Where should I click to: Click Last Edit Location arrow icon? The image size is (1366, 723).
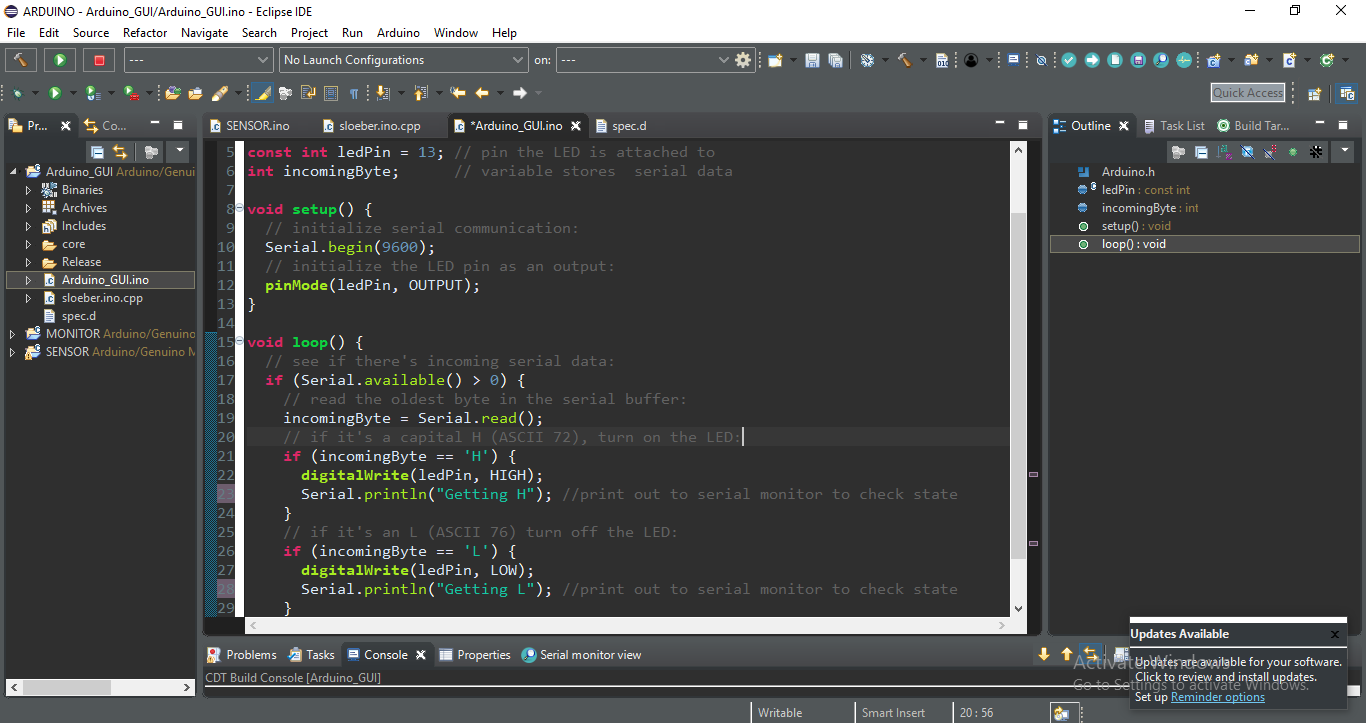457,93
